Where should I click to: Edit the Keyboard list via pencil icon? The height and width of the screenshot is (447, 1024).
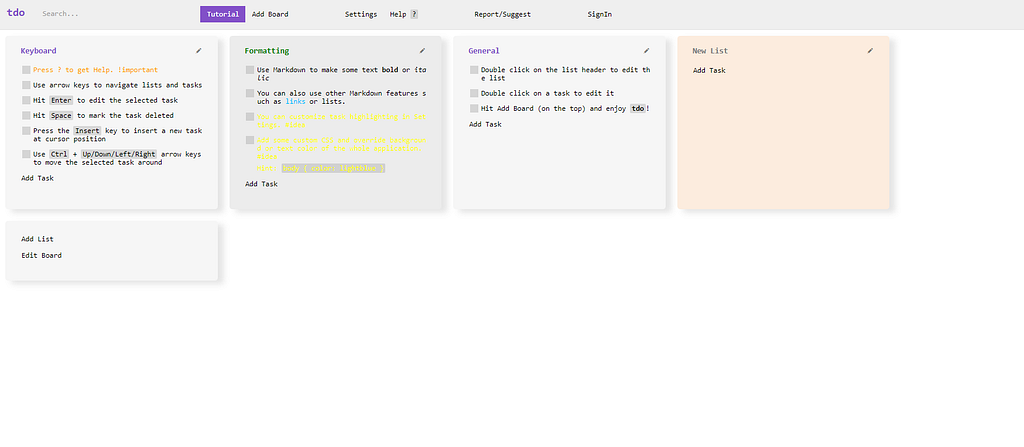click(199, 50)
